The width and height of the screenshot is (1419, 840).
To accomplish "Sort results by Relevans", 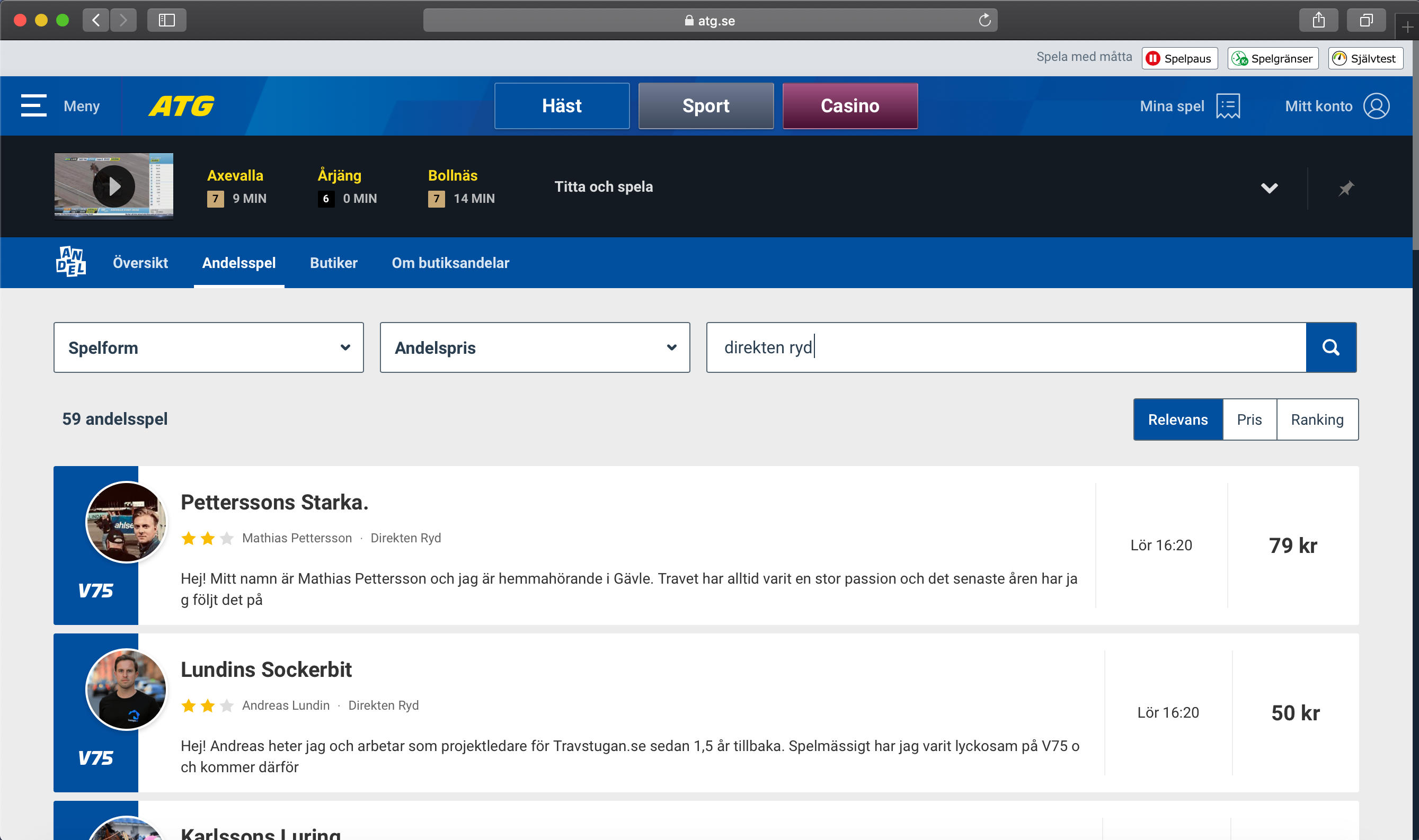I will 1177,419.
